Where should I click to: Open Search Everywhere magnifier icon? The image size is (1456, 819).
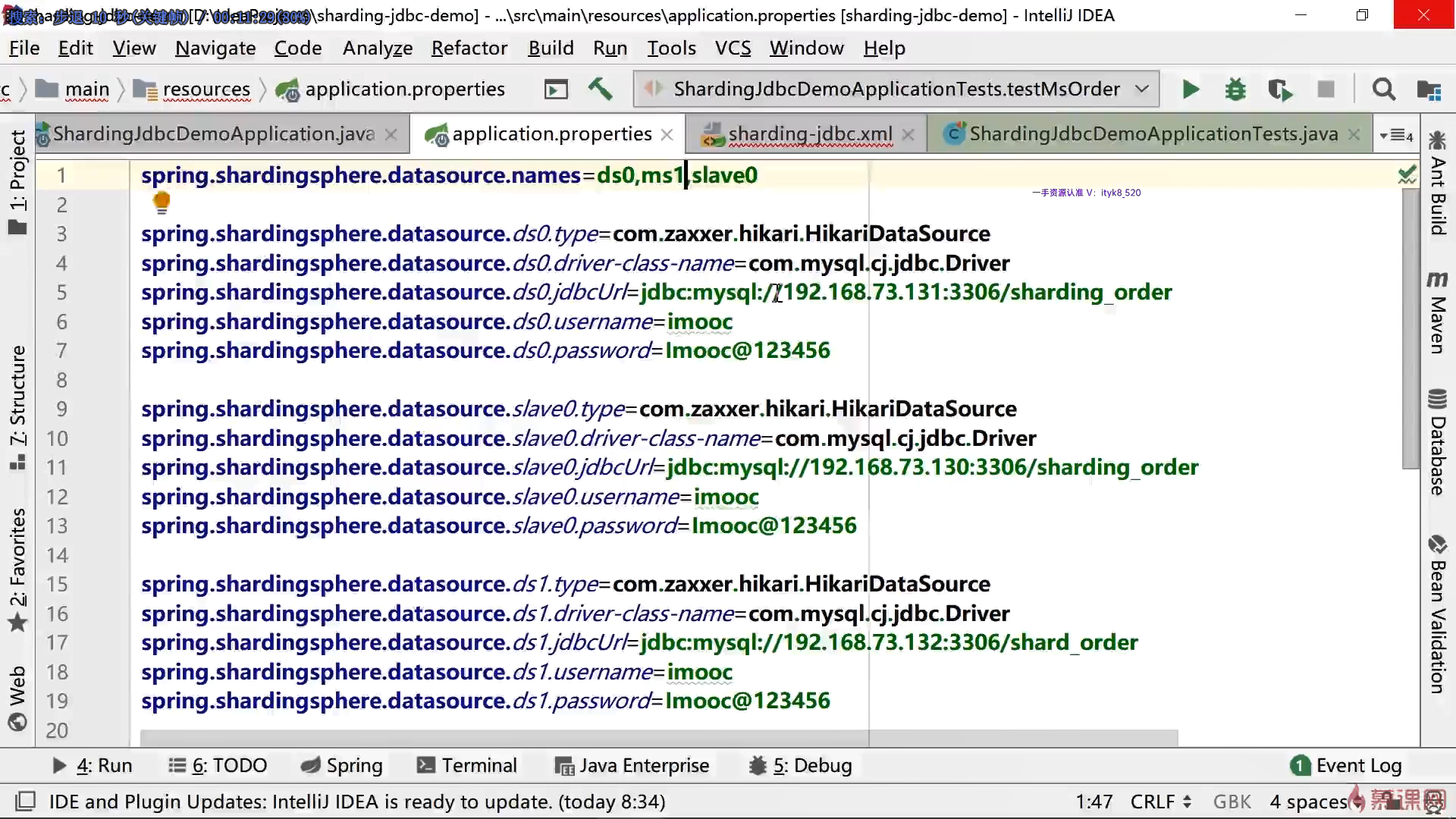point(1383,89)
